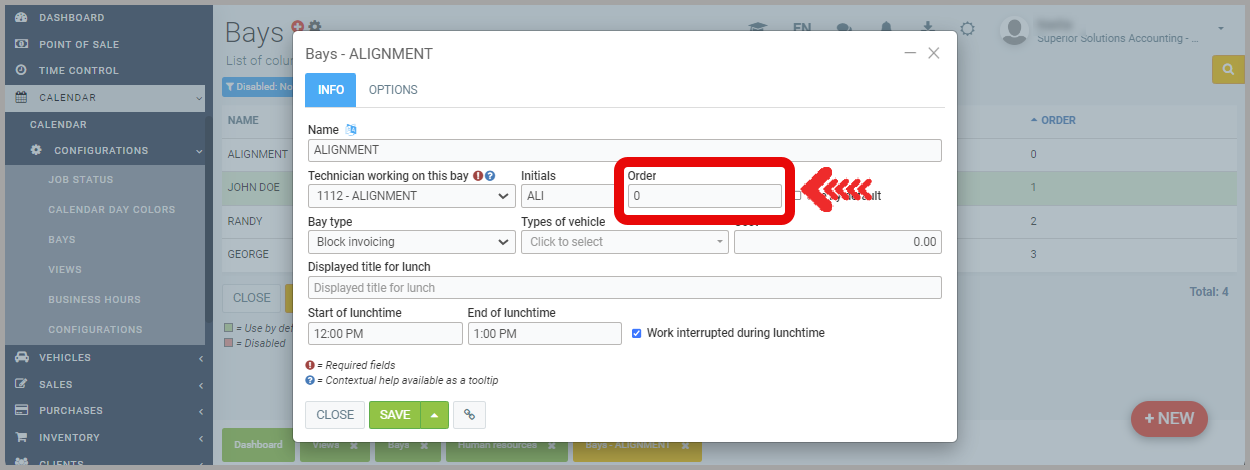Expand the Save button arrow menu
Viewport: 1250px width, 470px height.
(433, 415)
